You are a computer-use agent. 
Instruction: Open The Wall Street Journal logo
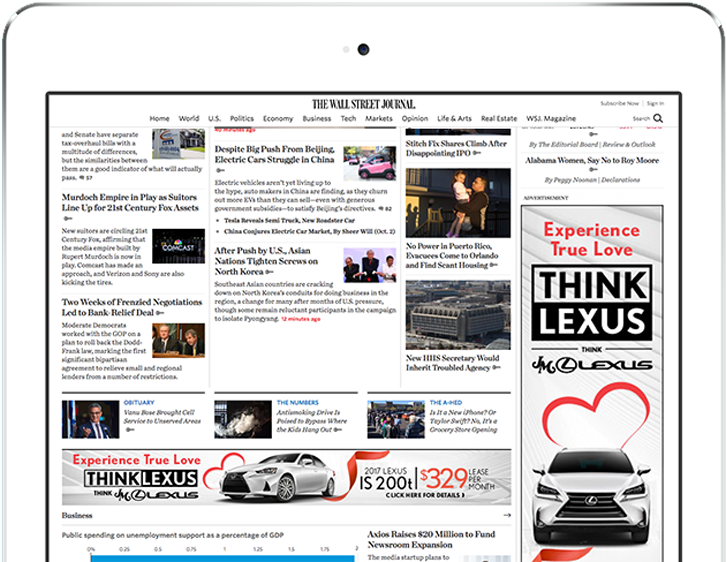pos(364,104)
